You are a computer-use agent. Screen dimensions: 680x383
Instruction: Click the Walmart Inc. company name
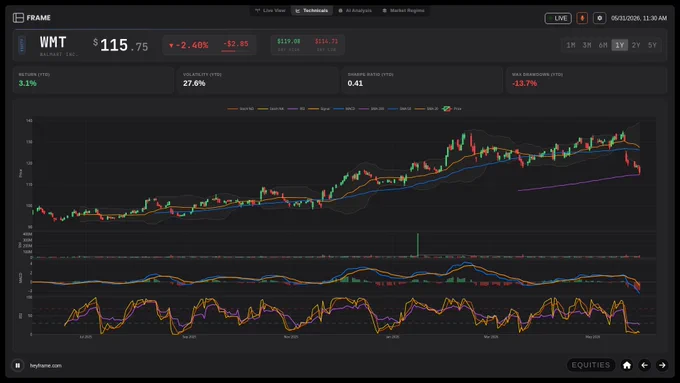coord(59,54)
